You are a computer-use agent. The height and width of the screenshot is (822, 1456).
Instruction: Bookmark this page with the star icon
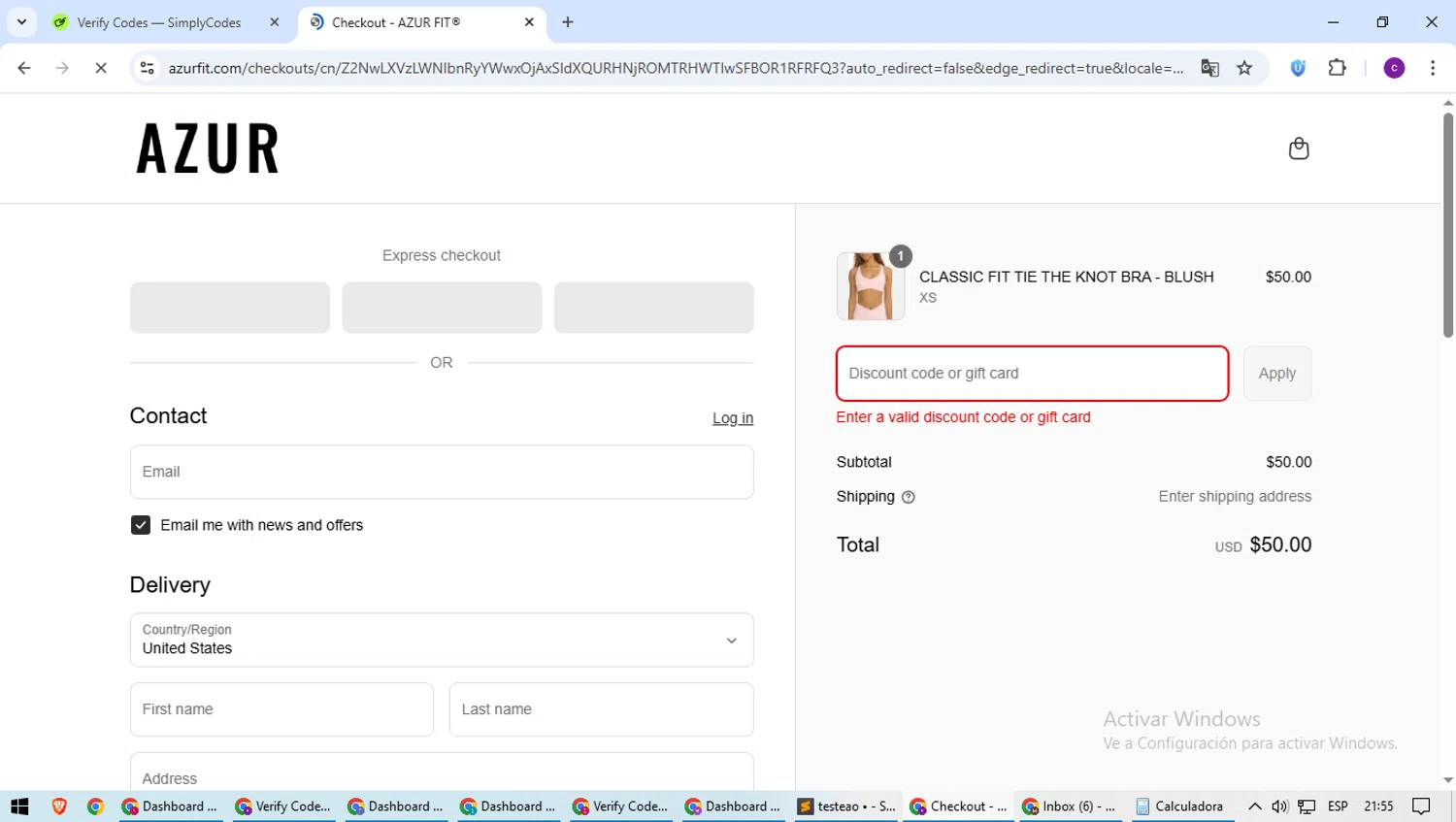click(1244, 68)
